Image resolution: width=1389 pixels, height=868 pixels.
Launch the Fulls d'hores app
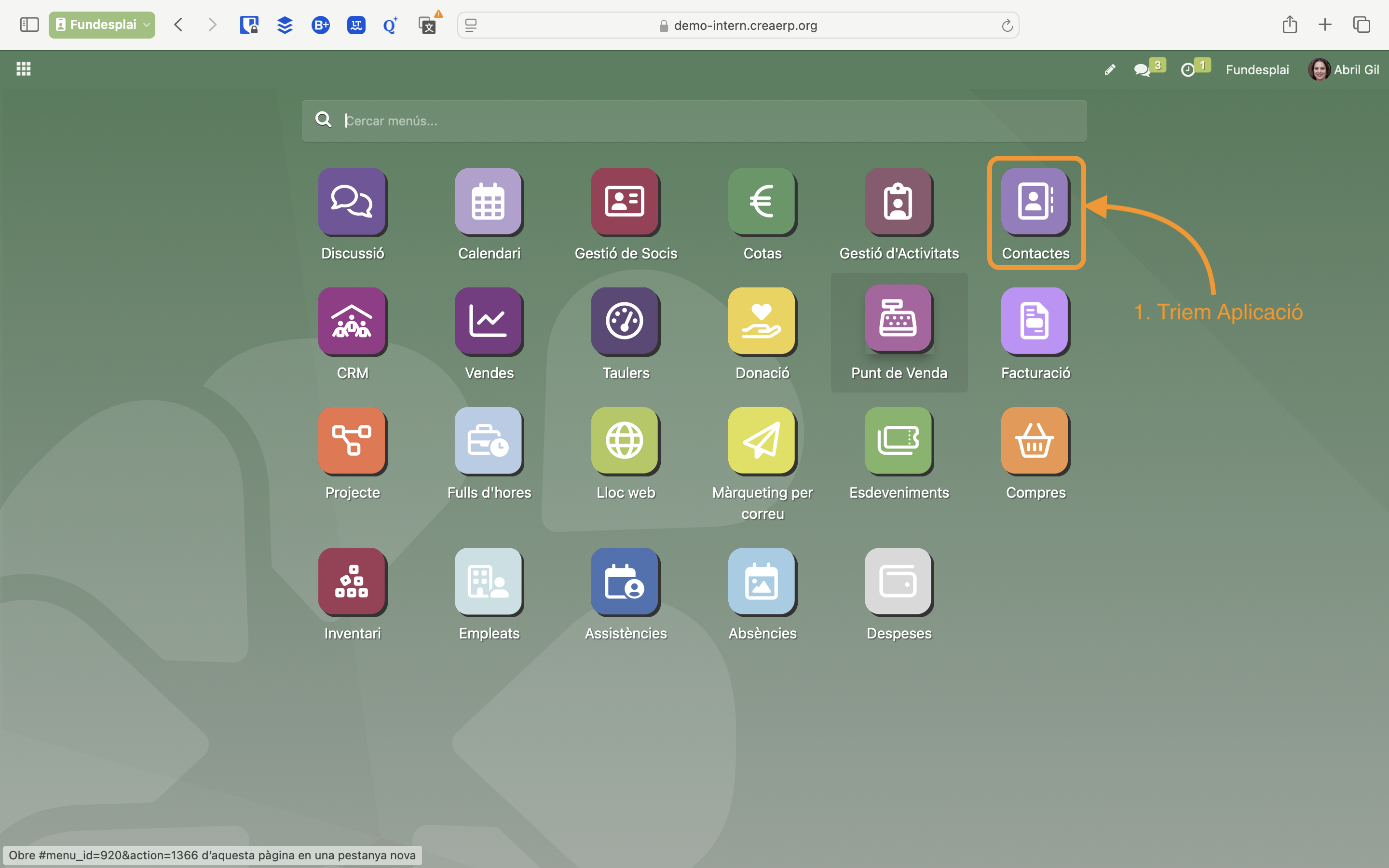(x=488, y=440)
